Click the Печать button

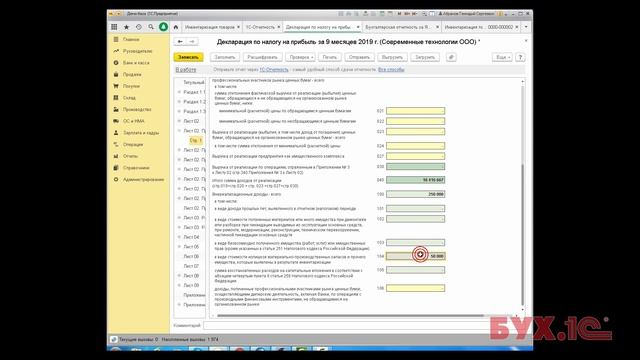click(330, 57)
